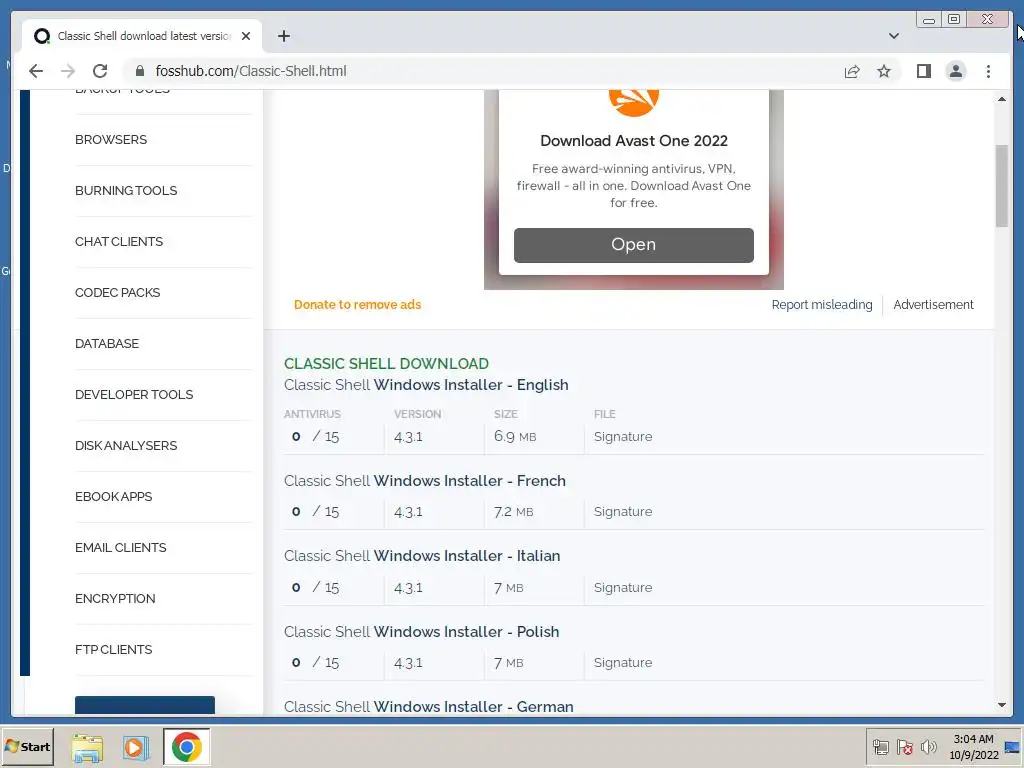Click the forward navigation arrow
The image size is (1024, 768).
pyautogui.click(x=67, y=71)
